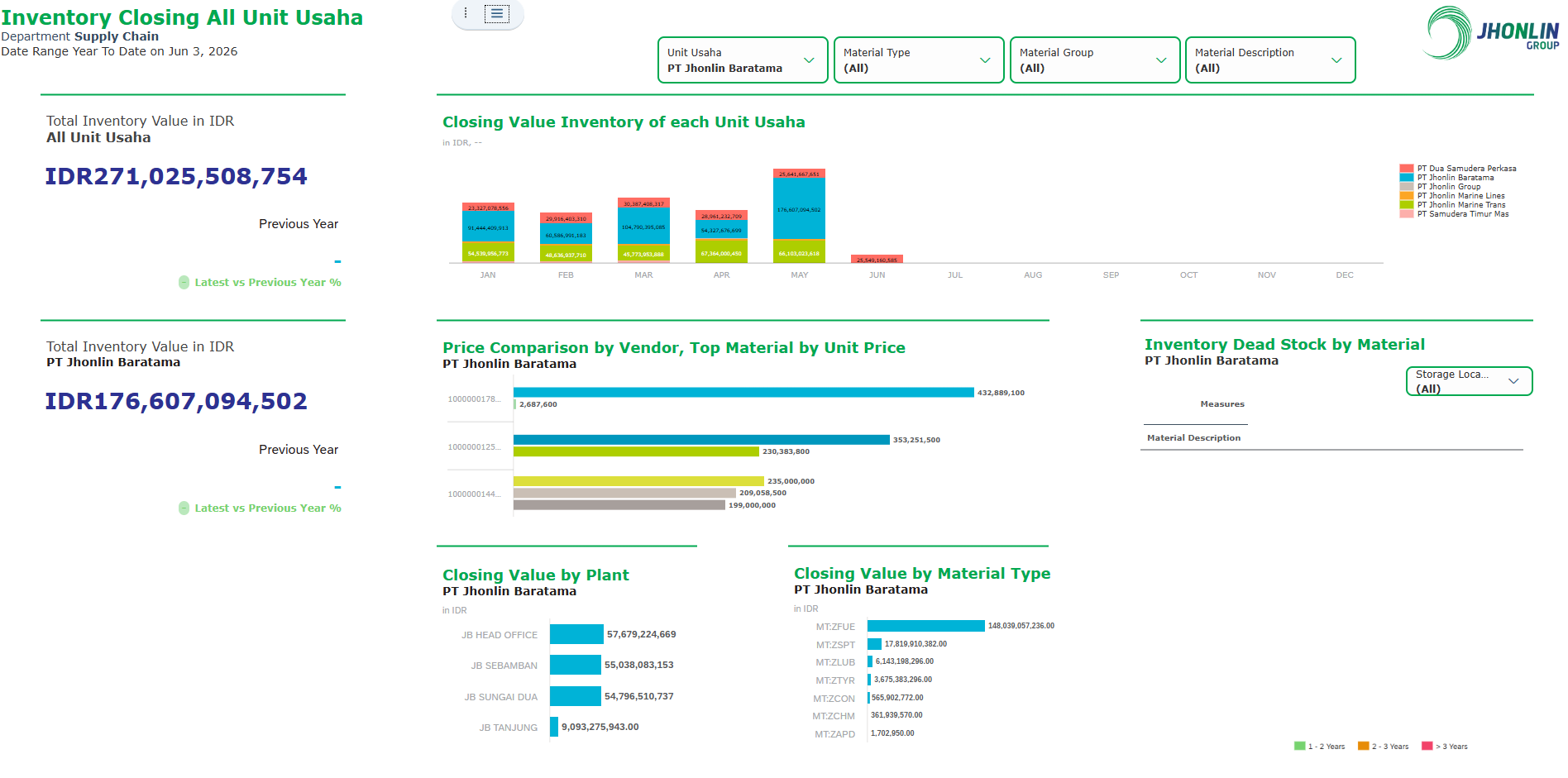Select PT Jhonlin Marine Trans legend swatch

coord(1407,205)
